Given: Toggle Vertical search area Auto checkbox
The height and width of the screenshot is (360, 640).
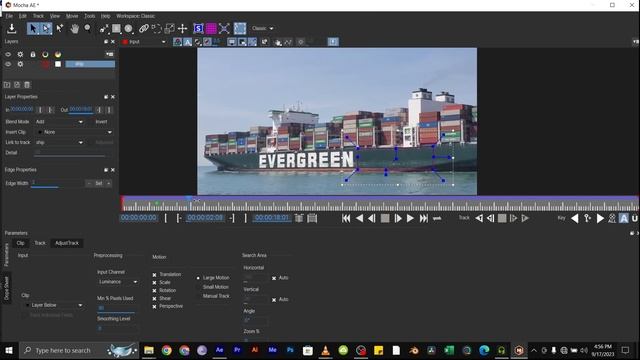Looking at the screenshot, I should [x=274, y=300].
